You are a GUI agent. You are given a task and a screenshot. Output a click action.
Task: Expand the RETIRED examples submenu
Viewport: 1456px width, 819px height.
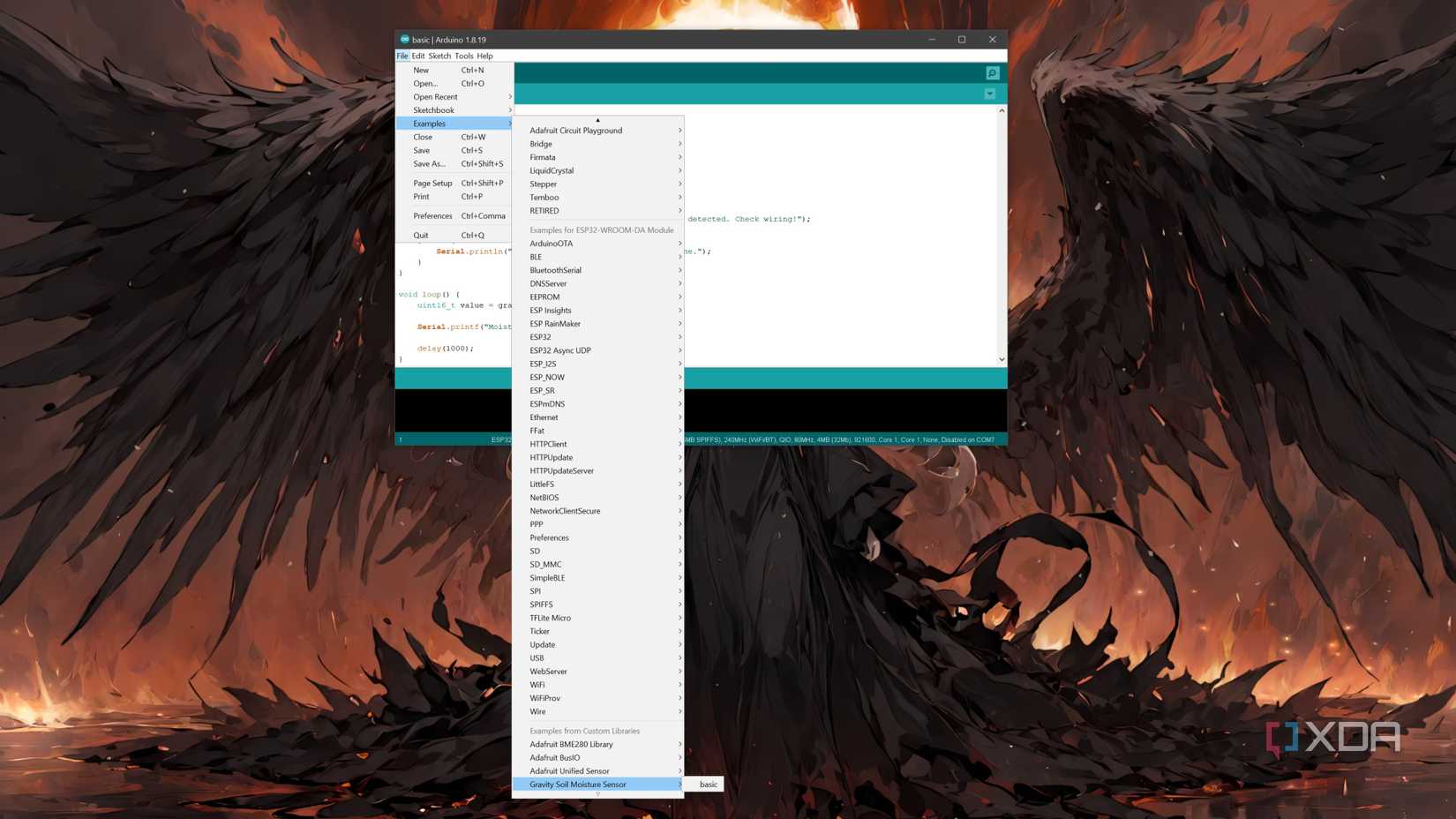click(598, 211)
